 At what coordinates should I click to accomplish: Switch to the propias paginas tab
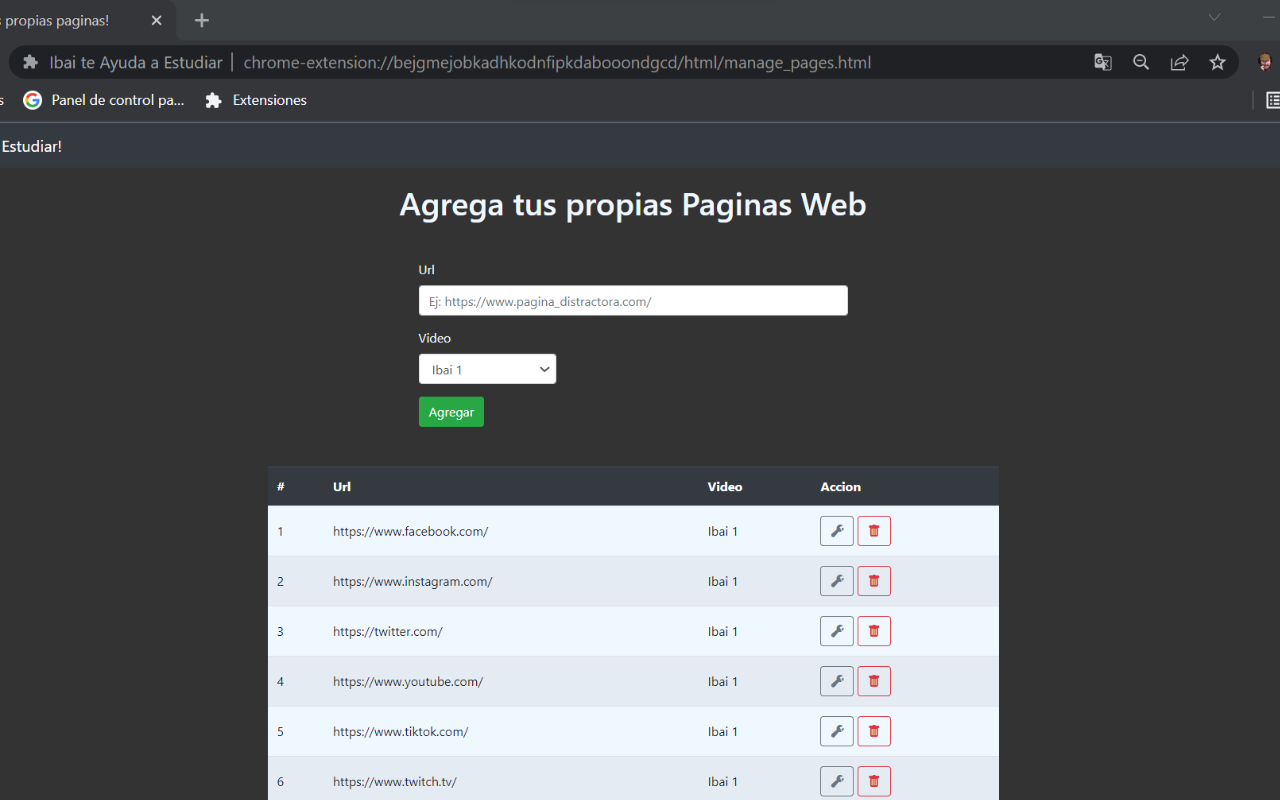tap(60, 20)
